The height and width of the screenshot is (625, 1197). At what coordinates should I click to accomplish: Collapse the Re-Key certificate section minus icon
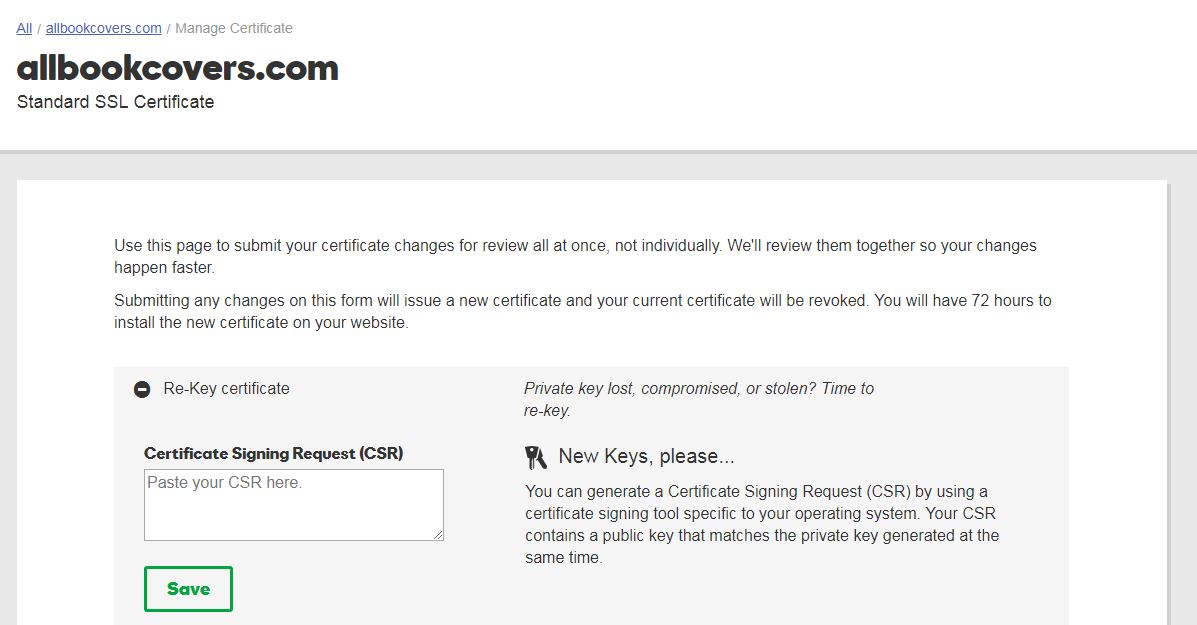point(142,389)
